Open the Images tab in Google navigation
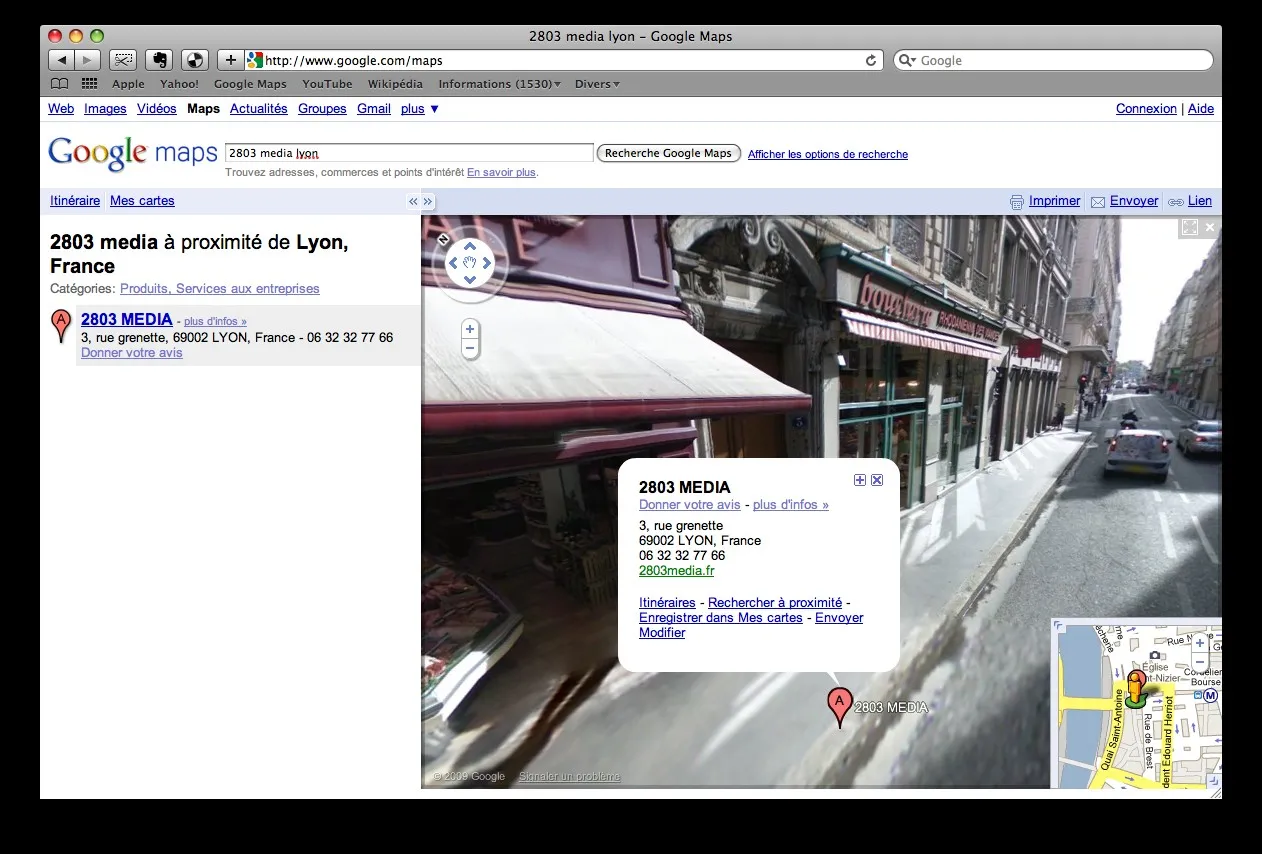Image resolution: width=1262 pixels, height=854 pixels. (105, 109)
